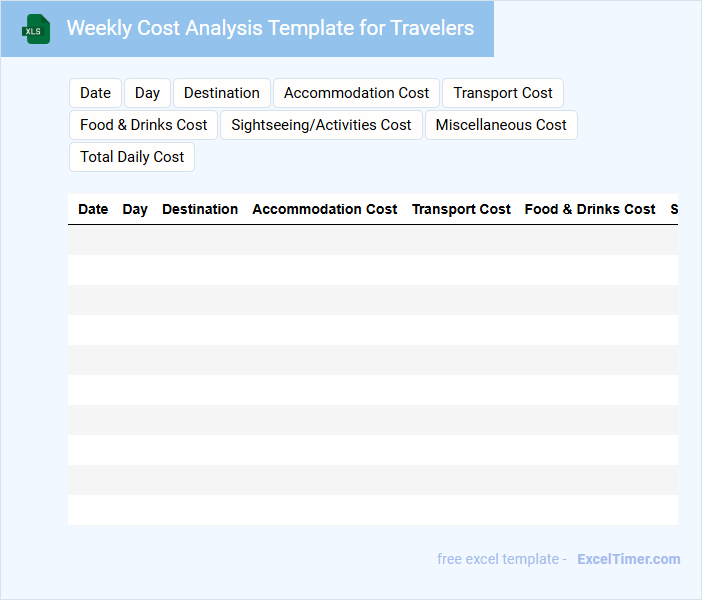Click the Total Daily Cost tag
This screenshot has width=702, height=600.
click(x=132, y=157)
